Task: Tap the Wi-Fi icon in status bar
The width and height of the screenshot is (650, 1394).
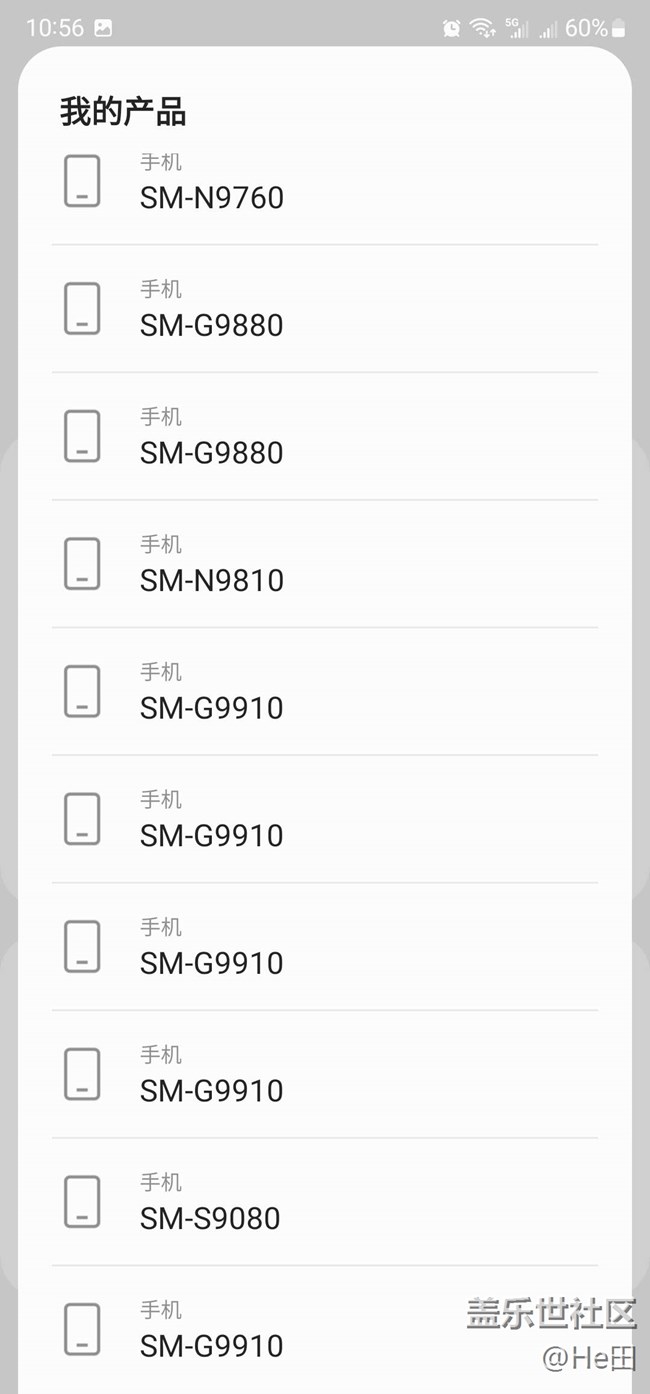Action: (483, 28)
